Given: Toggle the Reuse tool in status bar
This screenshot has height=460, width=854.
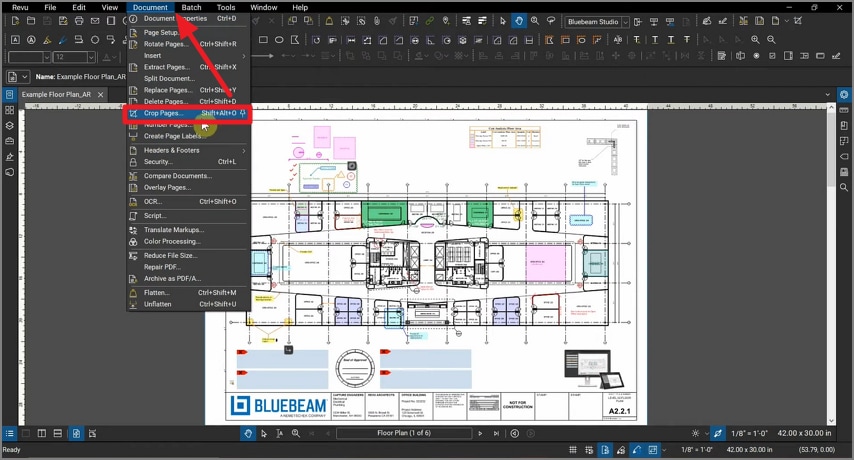Looking at the screenshot, I should click(x=637, y=450).
